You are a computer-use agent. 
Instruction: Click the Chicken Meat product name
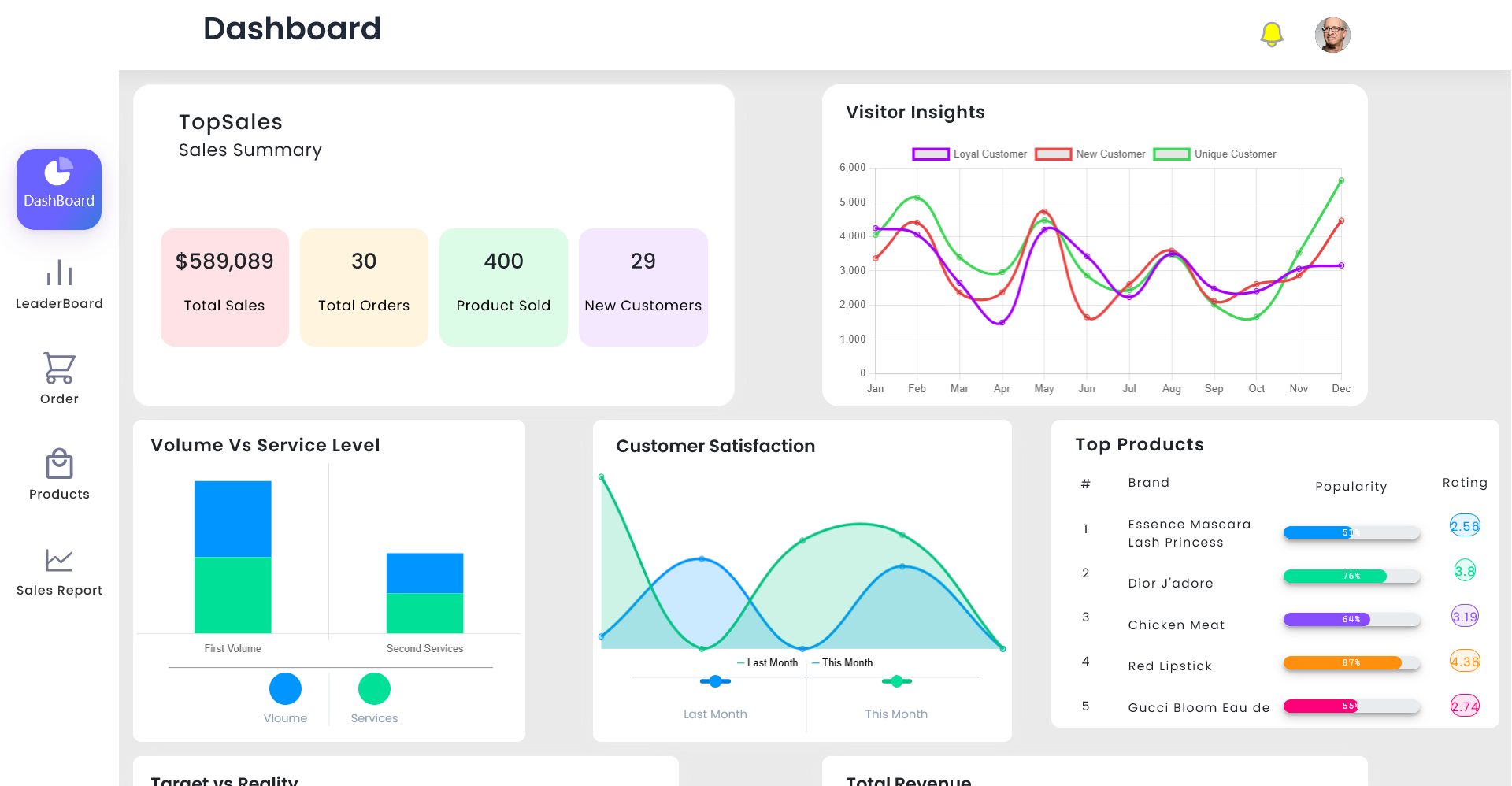click(x=1176, y=625)
